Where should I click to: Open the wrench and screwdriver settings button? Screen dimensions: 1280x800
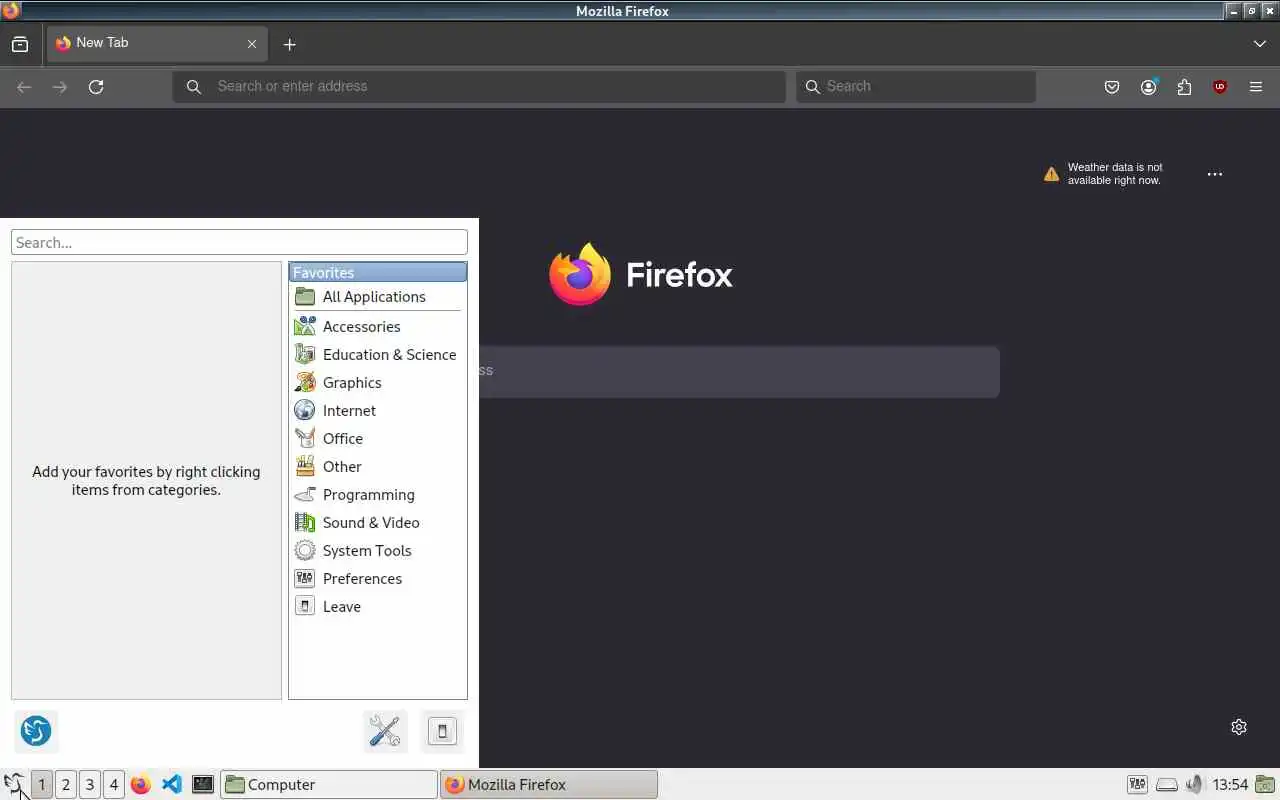pos(385,731)
